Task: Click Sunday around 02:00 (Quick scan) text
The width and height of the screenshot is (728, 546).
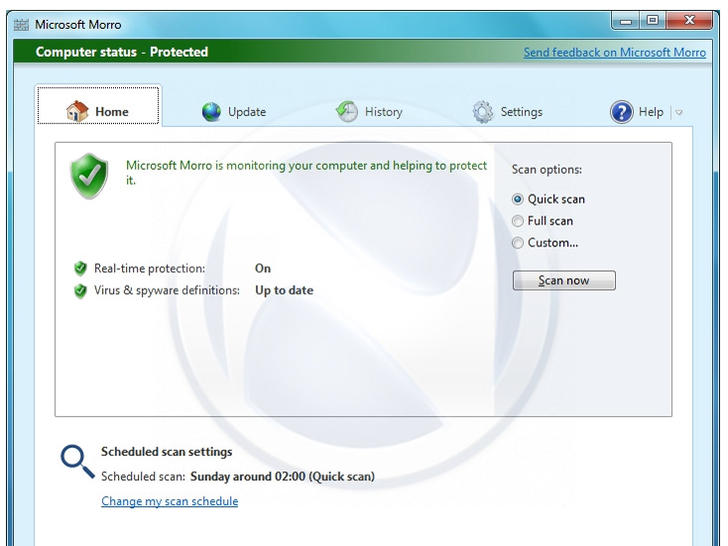Action: coord(282,477)
